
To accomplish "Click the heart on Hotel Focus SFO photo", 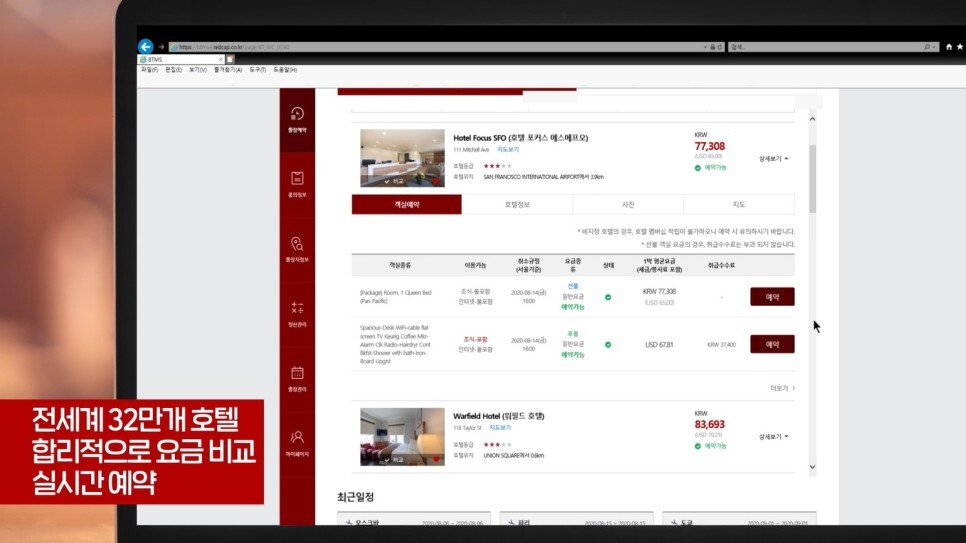I will click(x=436, y=181).
